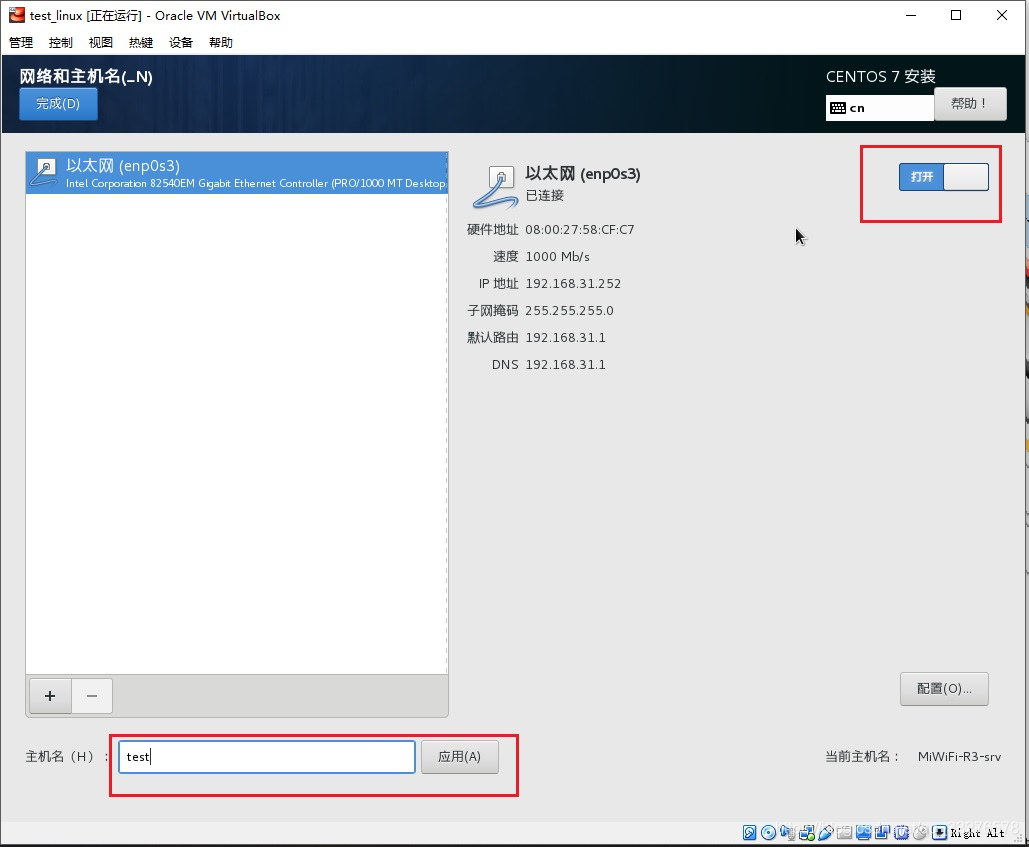Image resolution: width=1029 pixels, height=847 pixels.
Task: Toggle the Ethernet 打开 switch off
Action: tap(944, 176)
